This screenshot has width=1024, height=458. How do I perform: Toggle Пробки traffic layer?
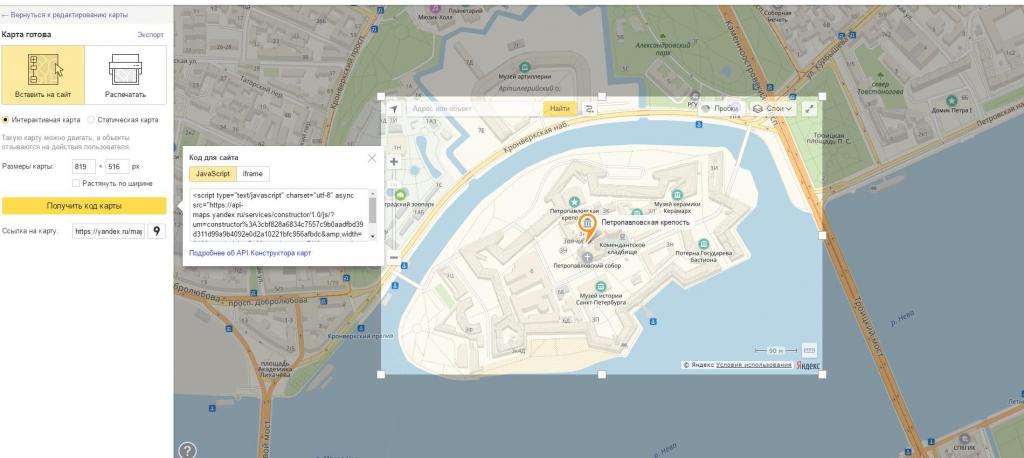720,109
